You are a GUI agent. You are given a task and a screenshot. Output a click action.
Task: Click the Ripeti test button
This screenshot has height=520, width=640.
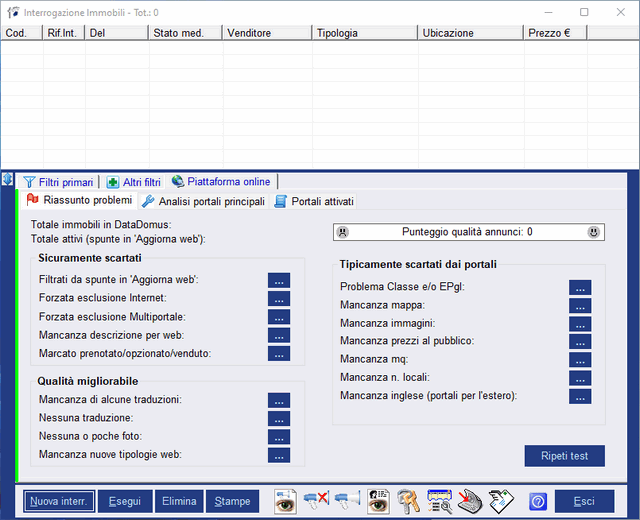click(x=565, y=456)
